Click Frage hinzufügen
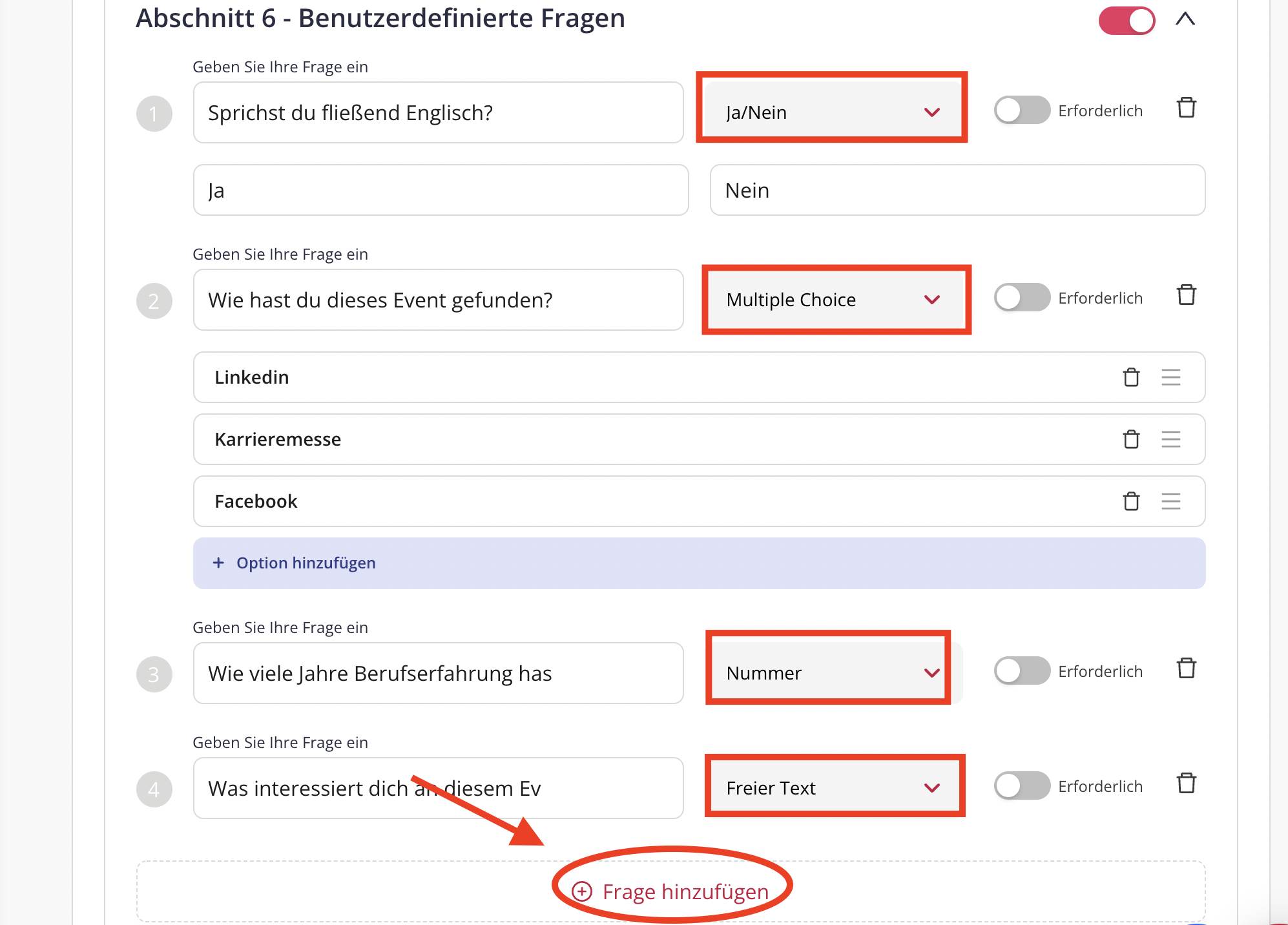 coord(671,891)
